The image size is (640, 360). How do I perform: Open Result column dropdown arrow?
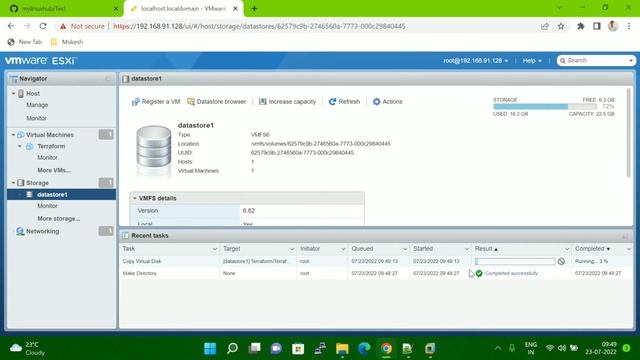pos(567,249)
